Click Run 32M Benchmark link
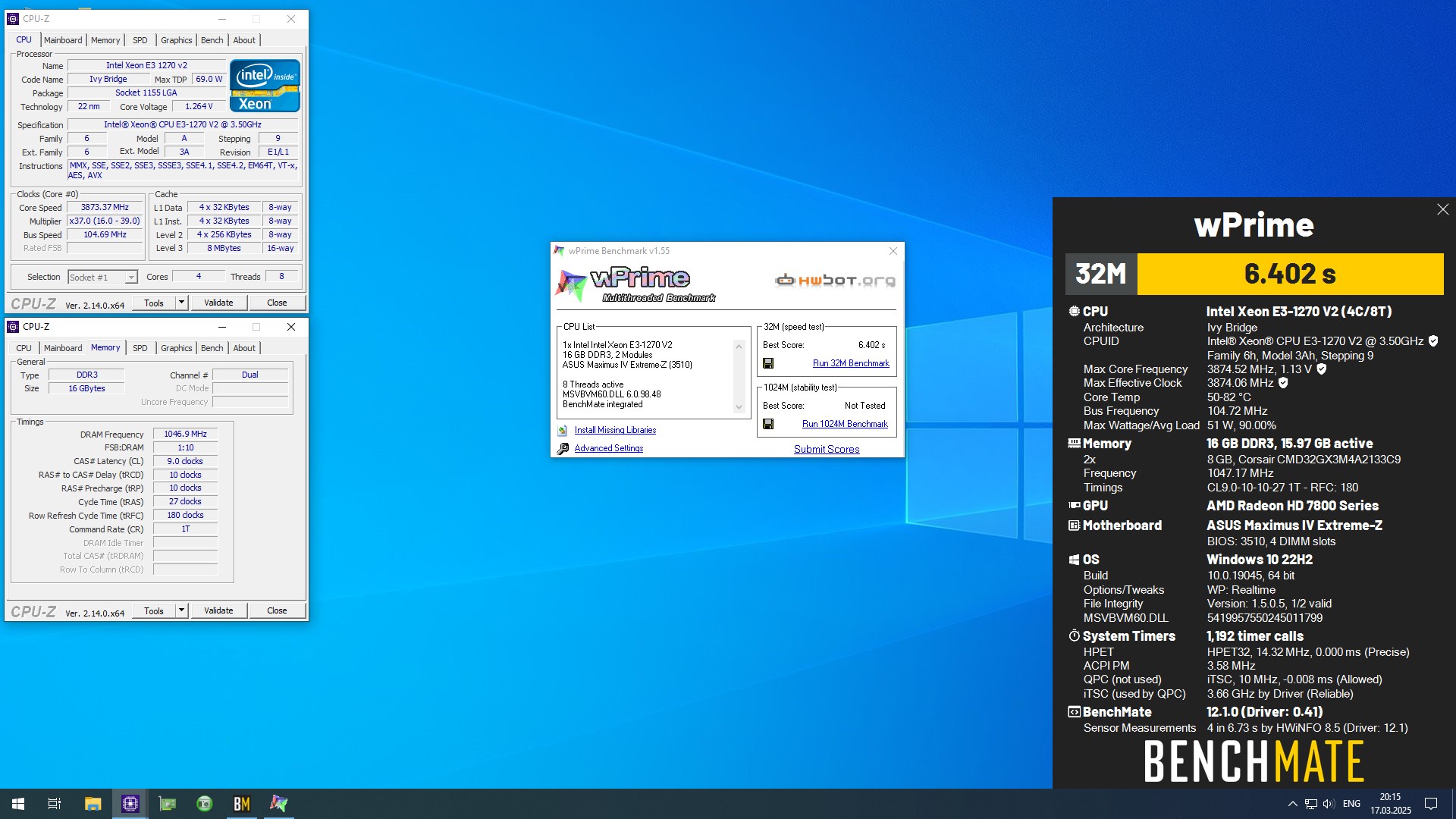Viewport: 1456px width, 819px height. click(851, 363)
